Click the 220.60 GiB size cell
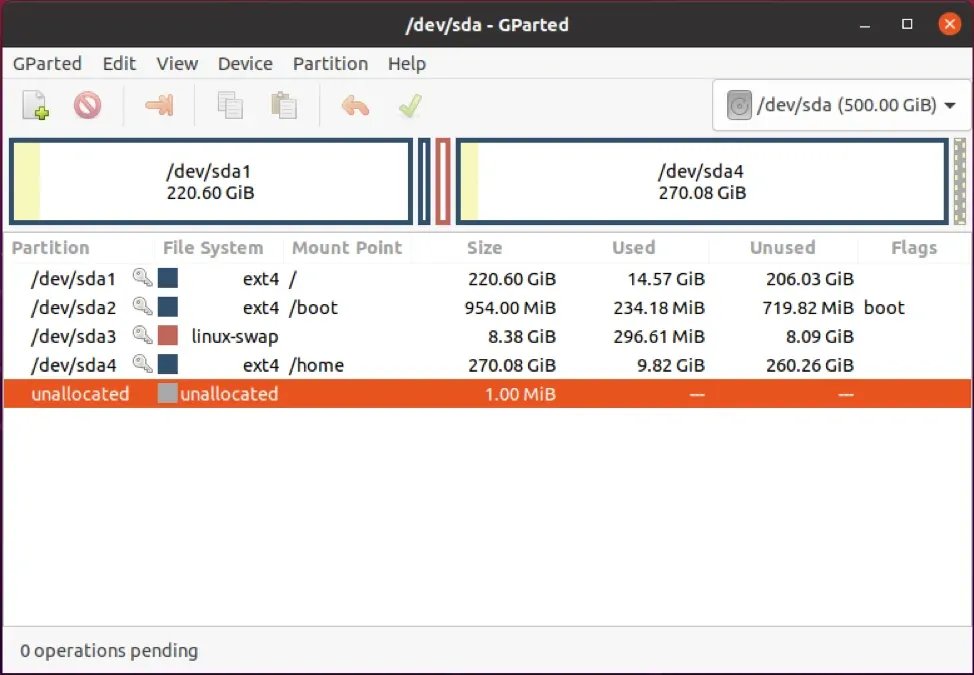This screenshot has height=675, width=974. pos(512,279)
